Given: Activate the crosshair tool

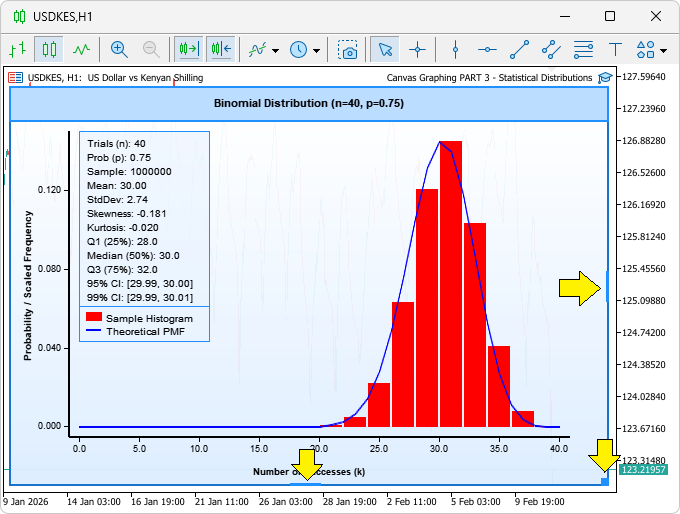Looking at the screenshot, I should pos(417,48).
